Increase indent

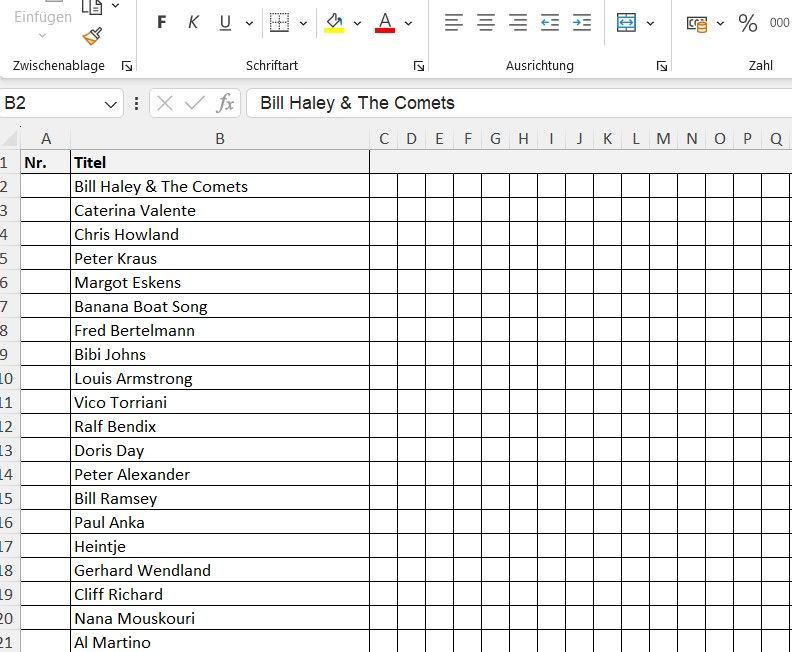pyautogui.click(x=582, y=23)
